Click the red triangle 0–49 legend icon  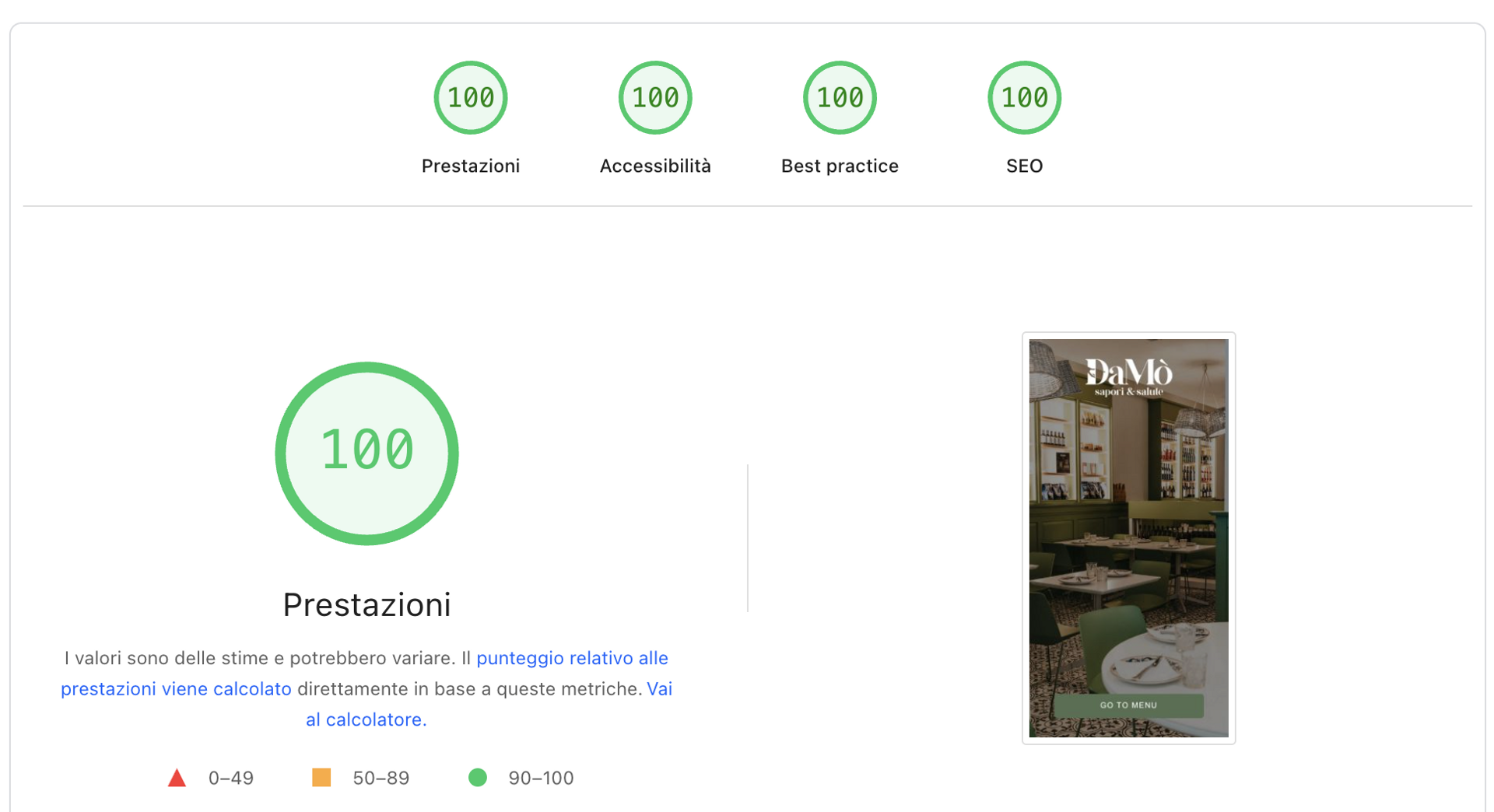(x=177, y=778)
